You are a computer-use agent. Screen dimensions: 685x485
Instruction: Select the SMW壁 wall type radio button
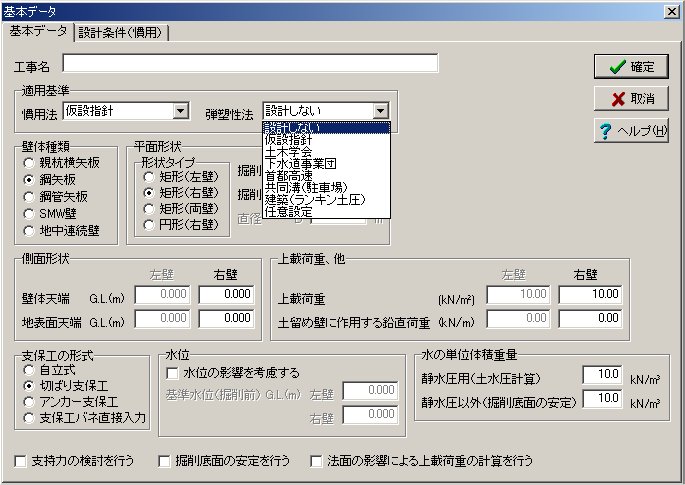[31, 213]
